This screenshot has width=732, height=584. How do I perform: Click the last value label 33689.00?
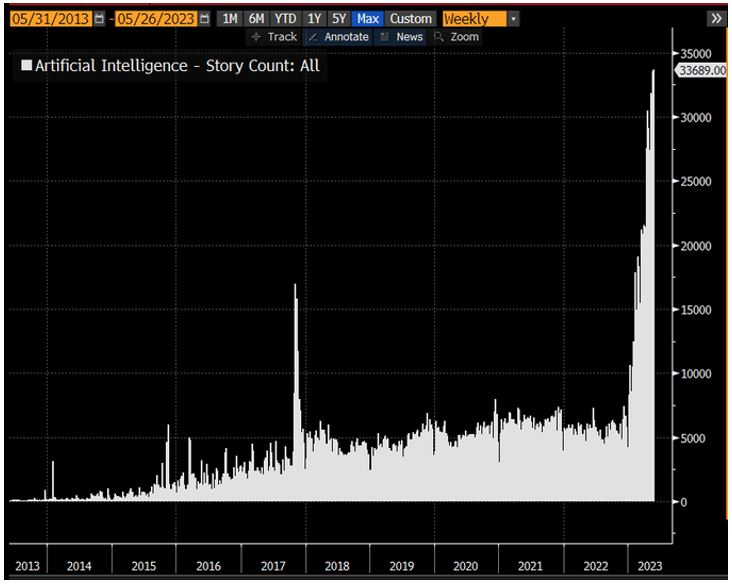[x=702, y=70]
